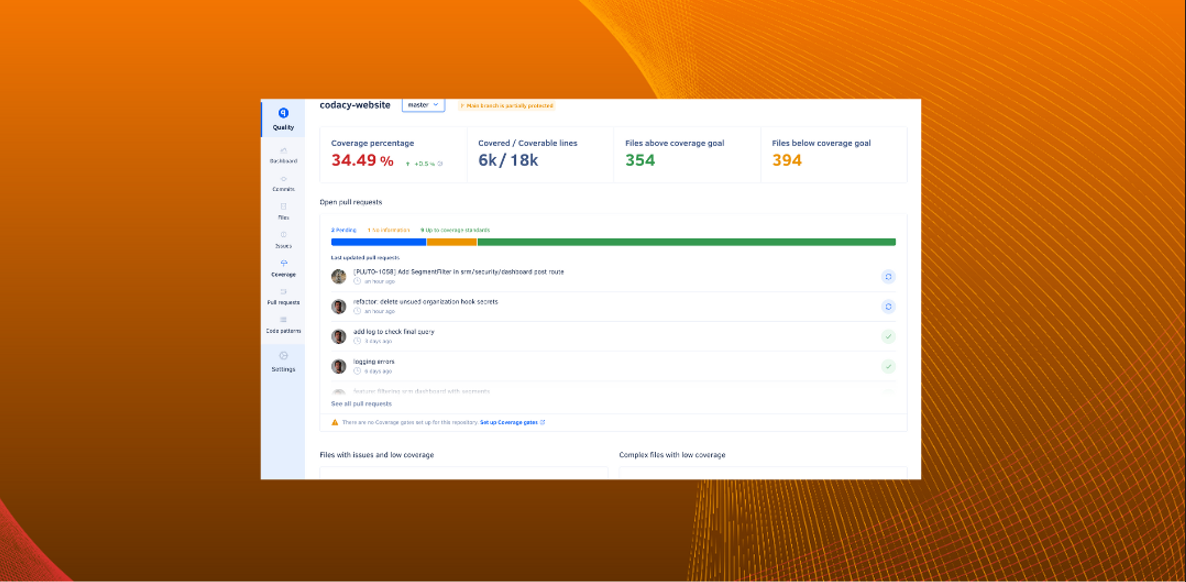
Task: Open the Code patterns sidebar icon
Action: 284,320
